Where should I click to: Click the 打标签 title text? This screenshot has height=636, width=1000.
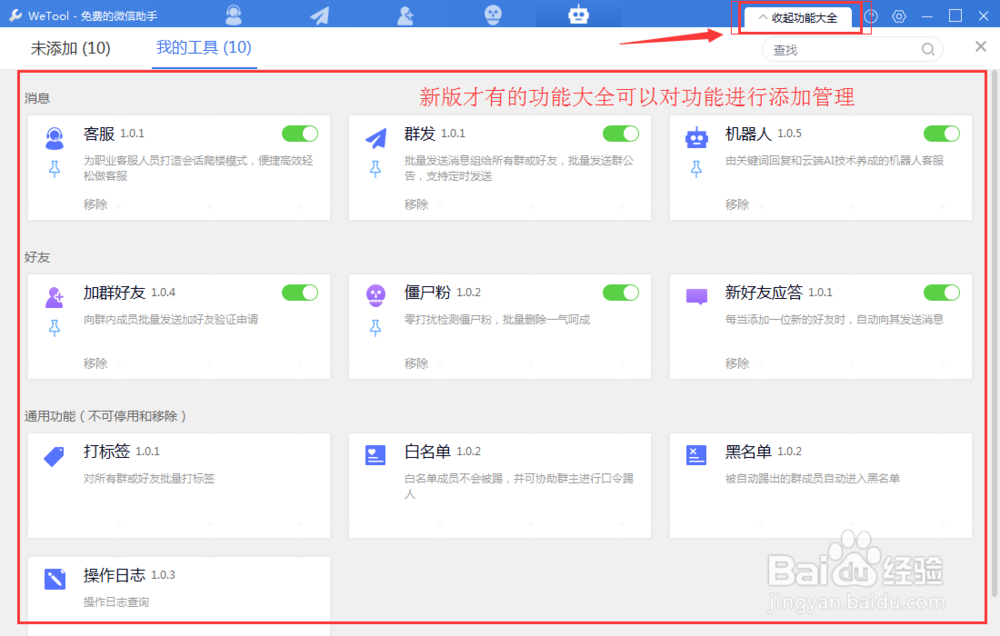click(x=107, y=452)
